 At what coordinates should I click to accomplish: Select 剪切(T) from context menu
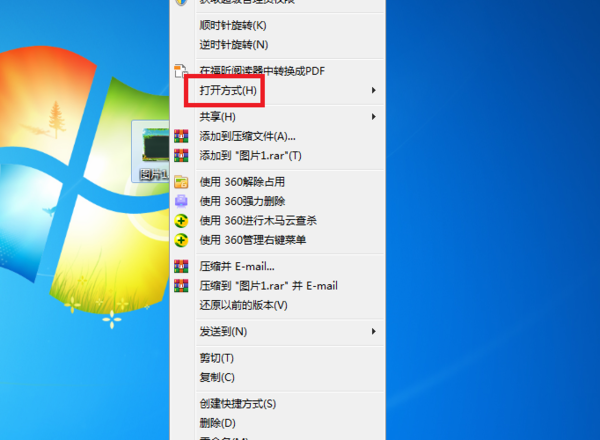(216, 358)
